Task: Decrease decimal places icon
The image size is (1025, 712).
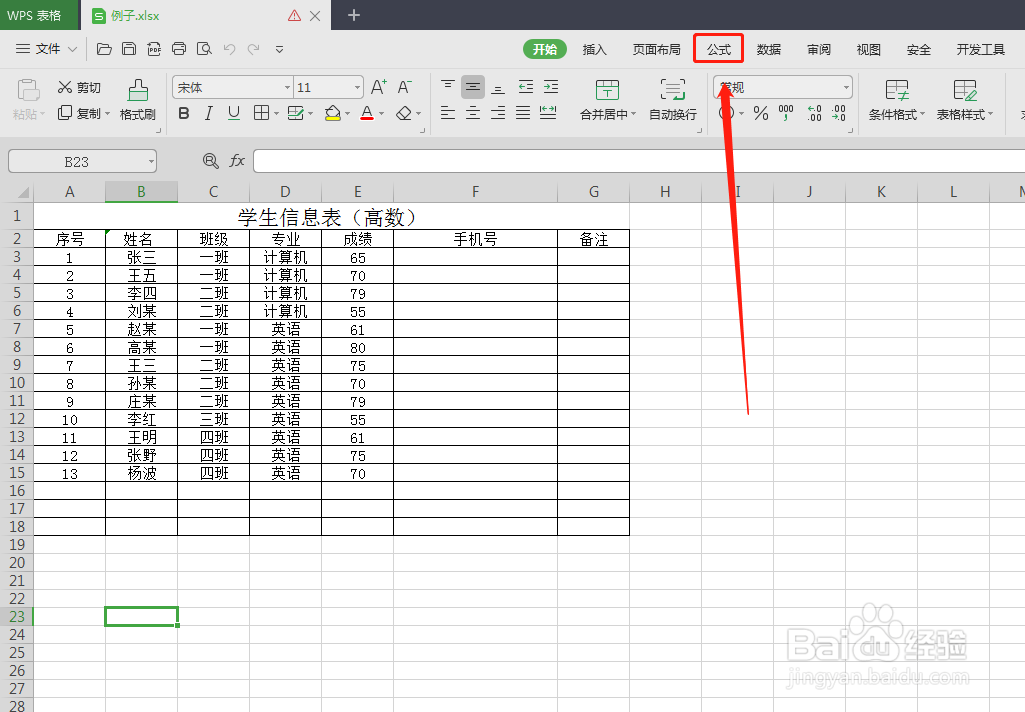Action: point(839,114)
